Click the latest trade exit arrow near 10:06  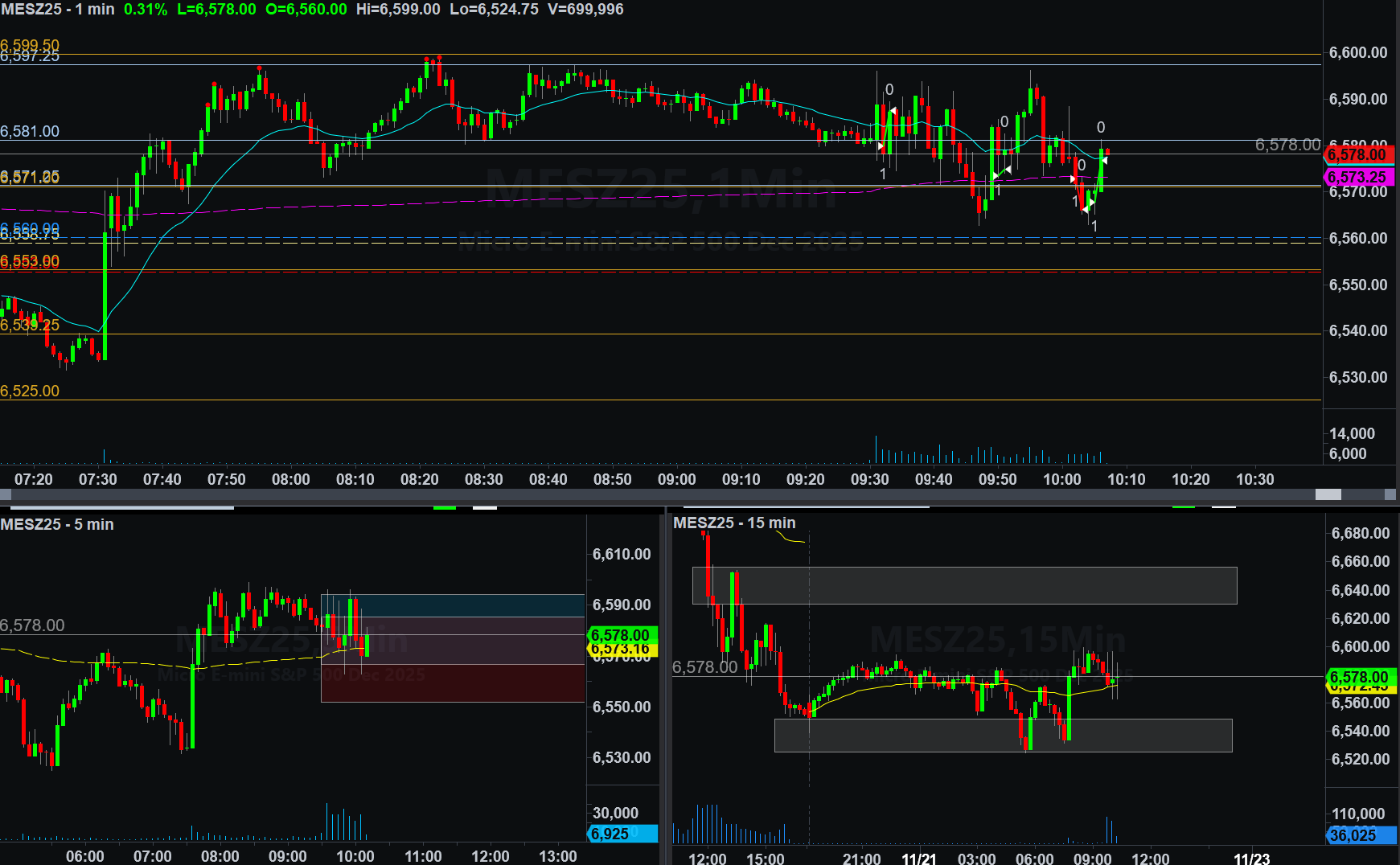click(x=1104, y=161)
